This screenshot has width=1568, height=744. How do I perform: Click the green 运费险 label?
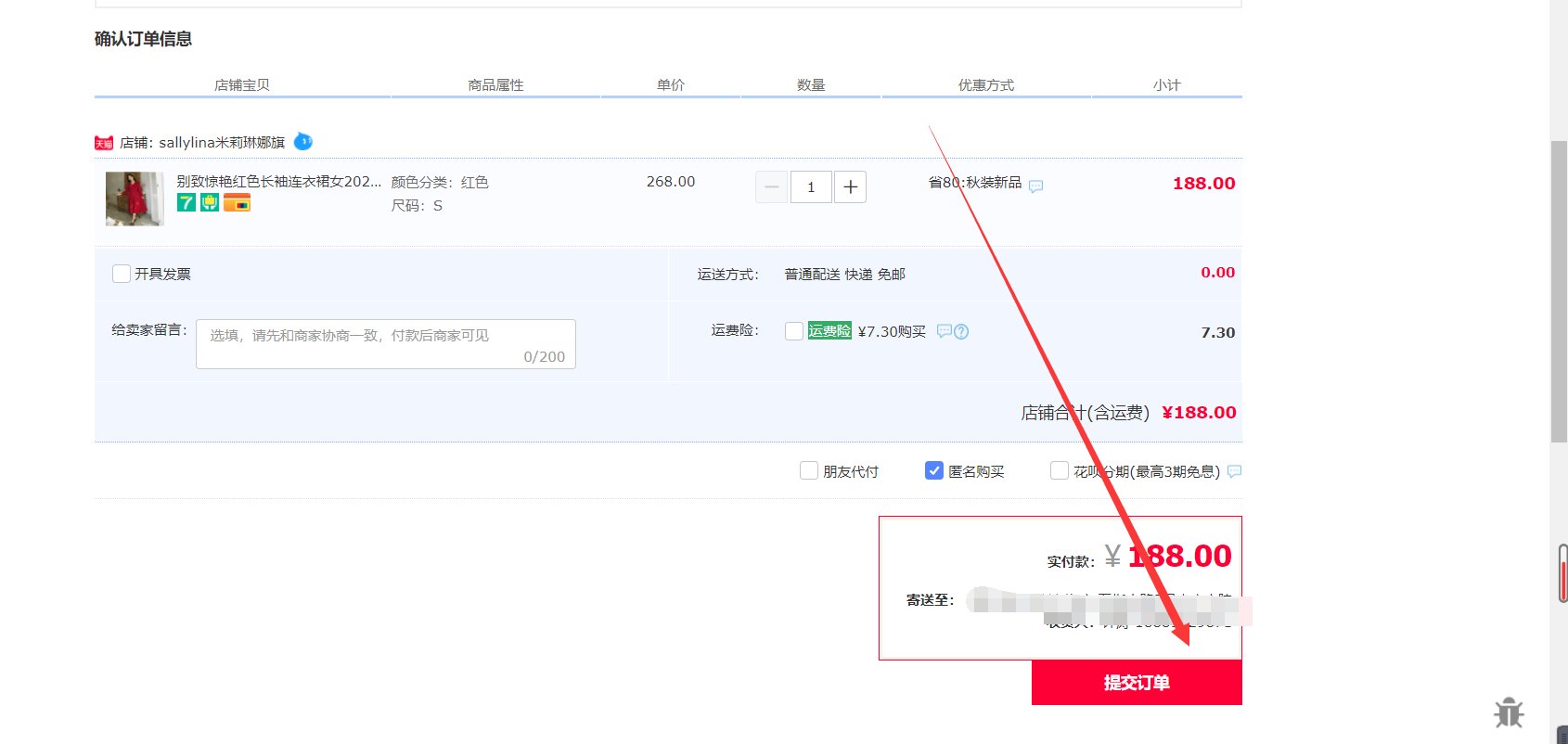[829, 330]
